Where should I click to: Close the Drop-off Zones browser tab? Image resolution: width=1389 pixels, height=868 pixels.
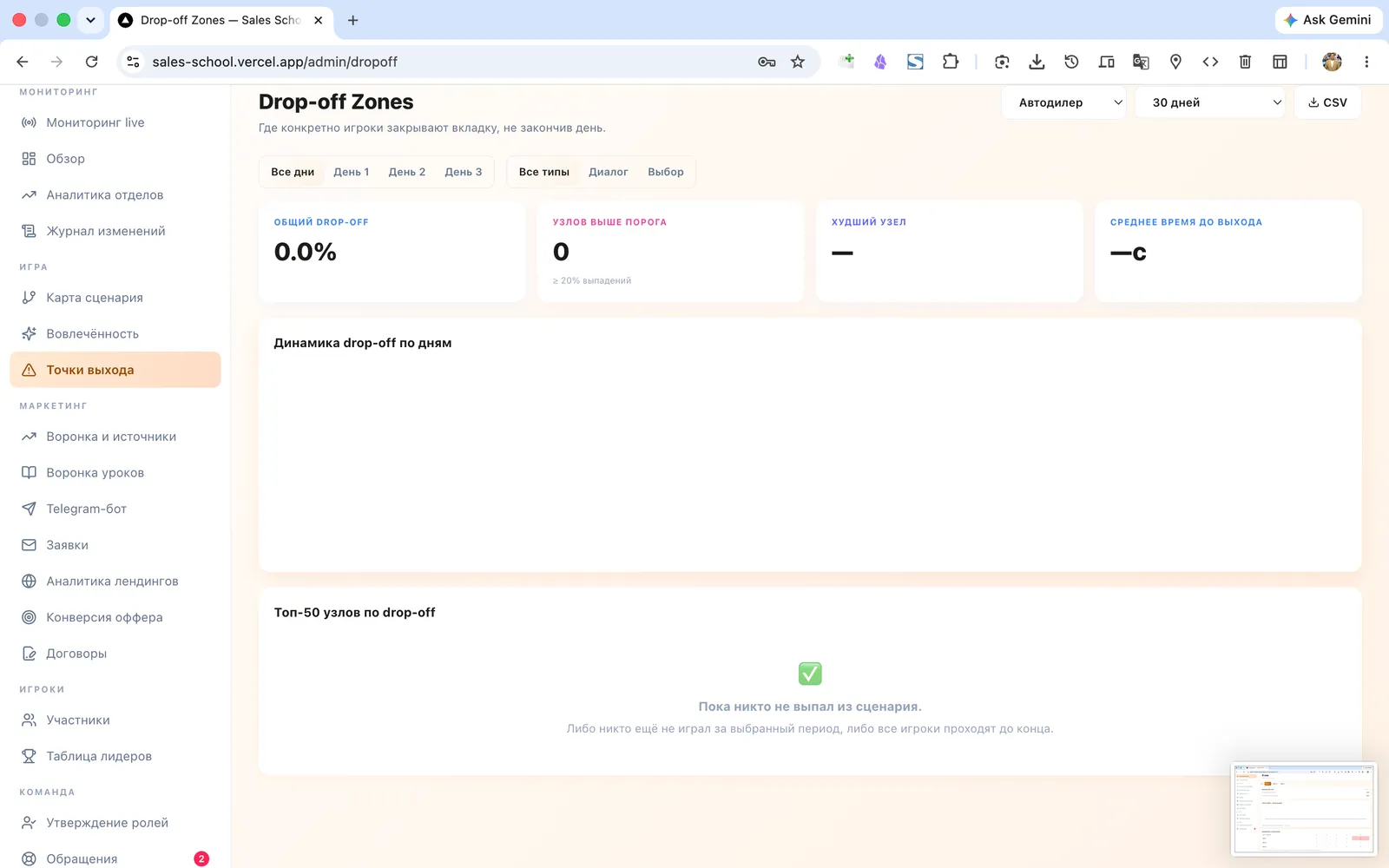[319, 20]
